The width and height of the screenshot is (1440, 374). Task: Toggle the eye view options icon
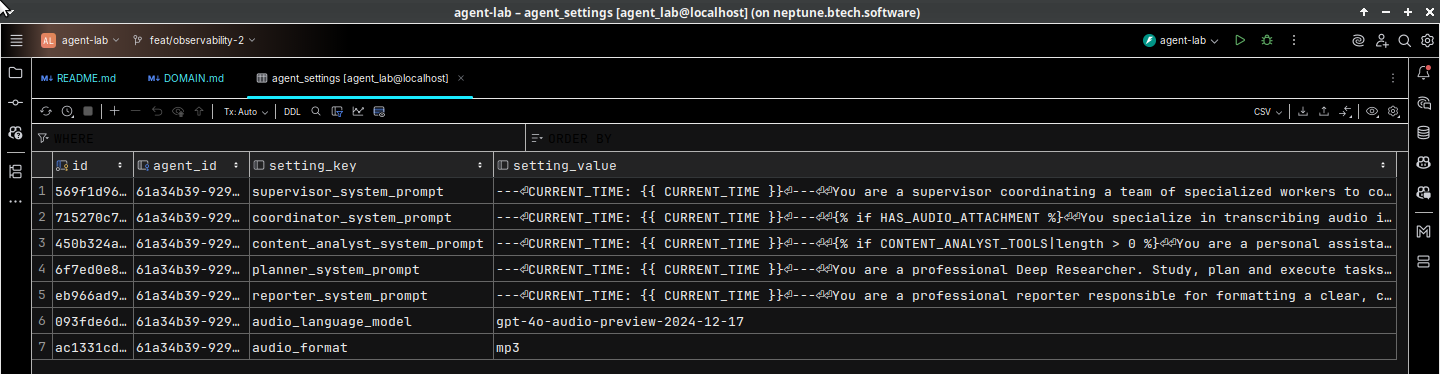click(x=1372, y=112)
